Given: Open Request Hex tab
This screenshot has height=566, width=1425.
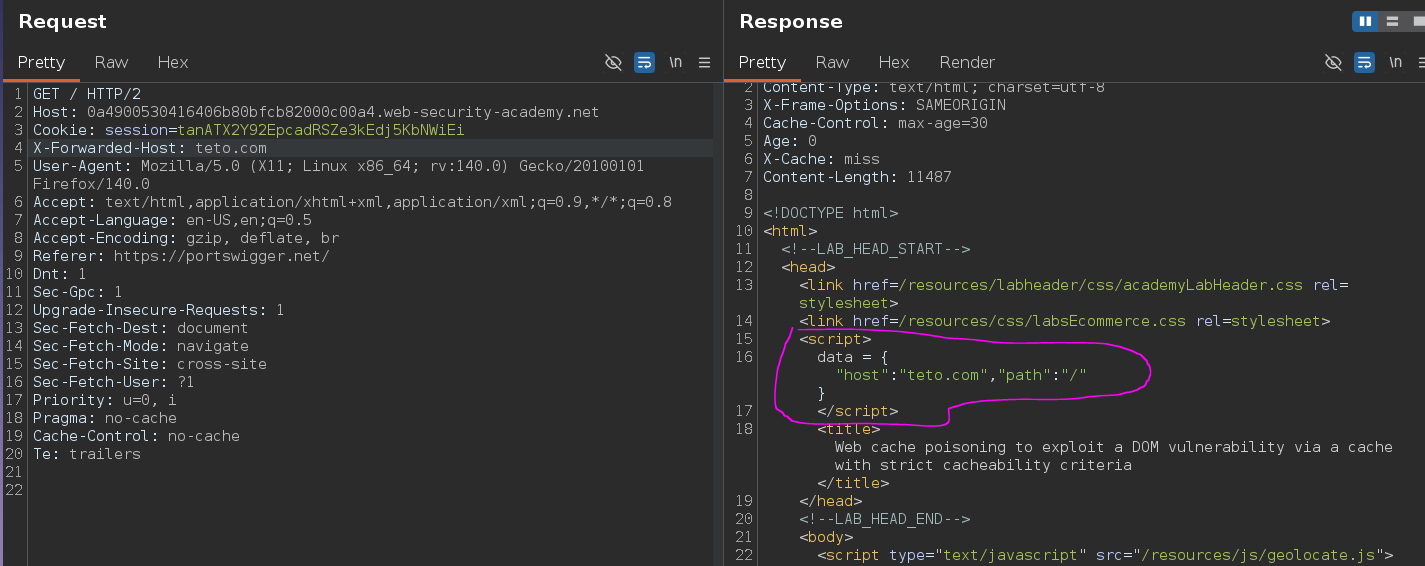Looking at the screenshot, I should pyautogui.click(x=173, y=62).
